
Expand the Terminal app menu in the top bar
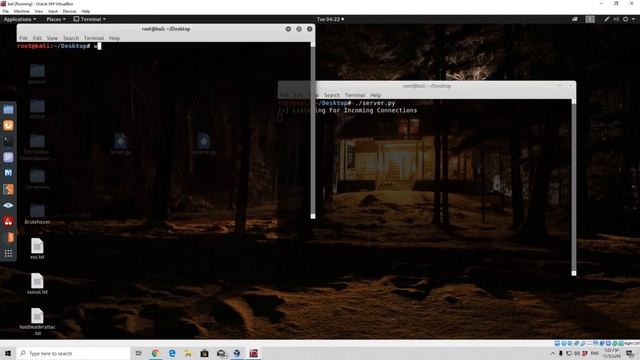point(90,19)
